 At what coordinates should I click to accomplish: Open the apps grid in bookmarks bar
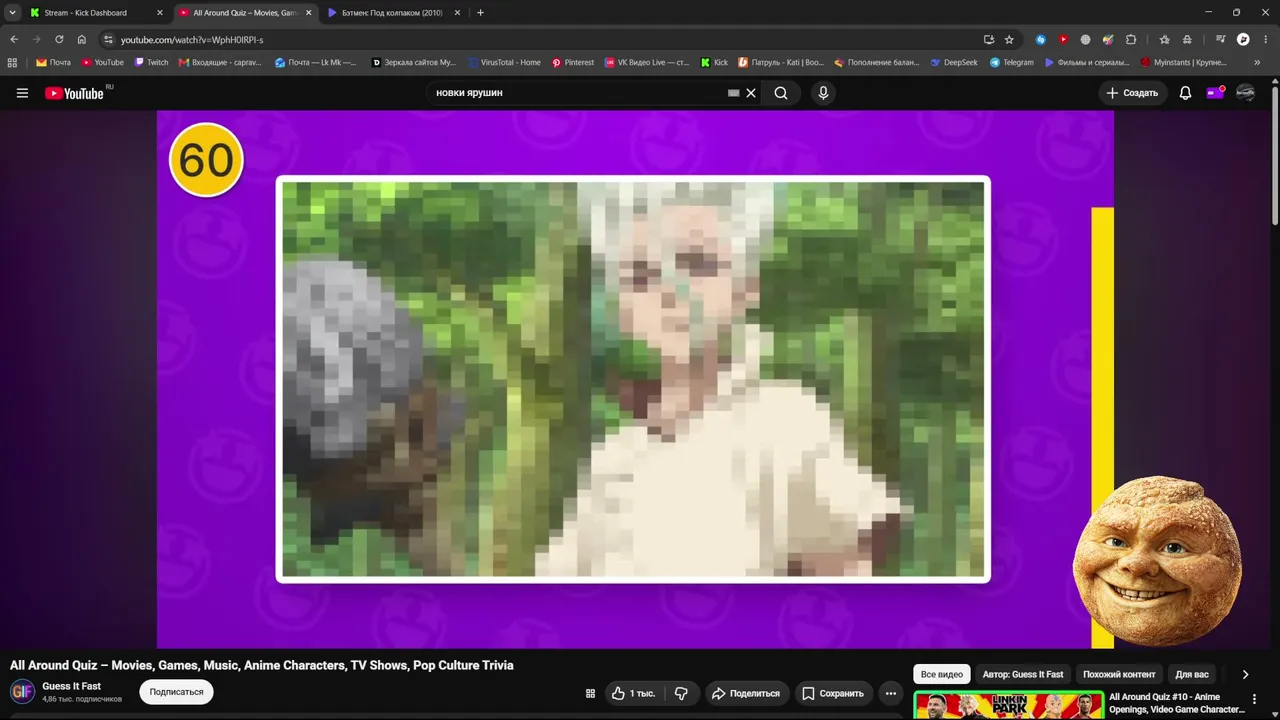pos(12,62)
